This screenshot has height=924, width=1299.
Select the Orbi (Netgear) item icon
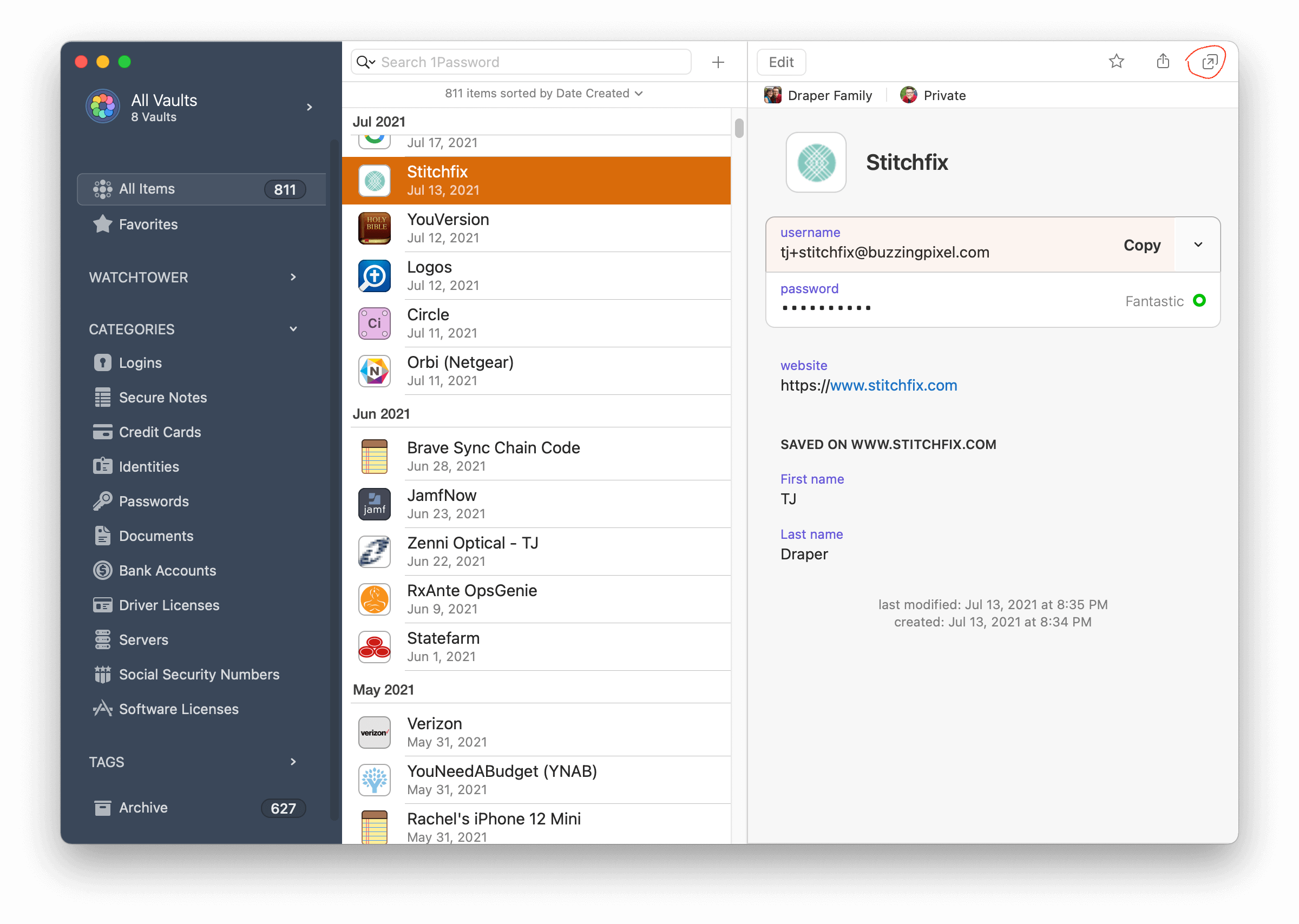tap(374, 371)
